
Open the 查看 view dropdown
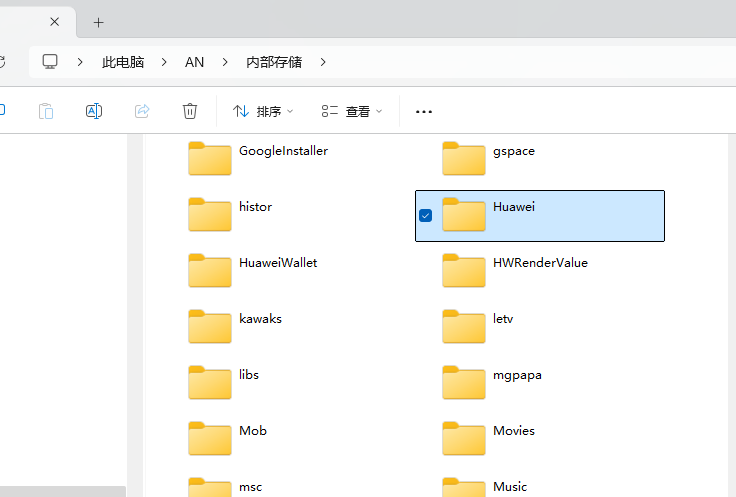click(352, 111)
